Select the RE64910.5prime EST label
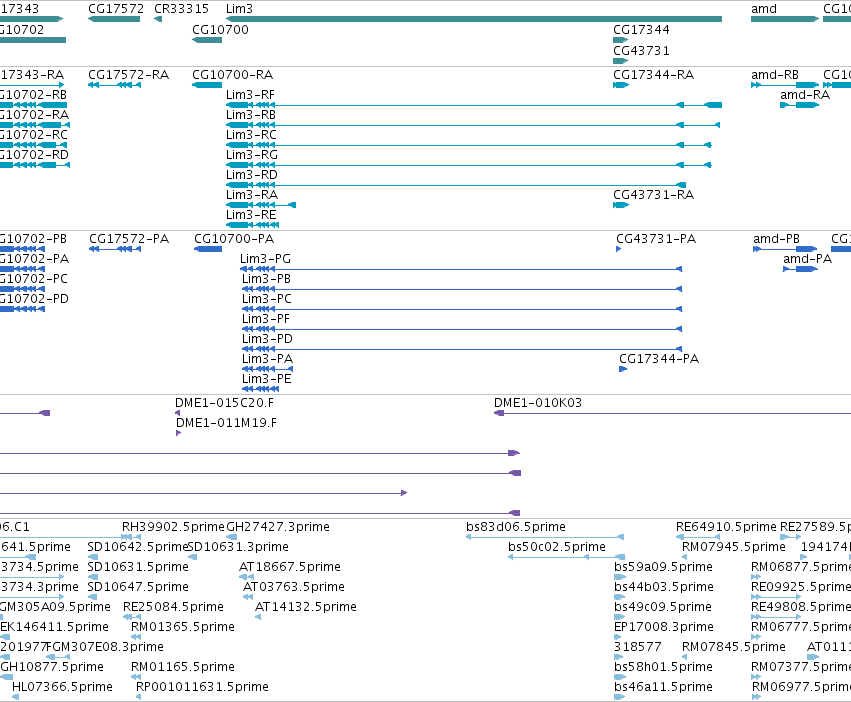This screenshot has height=702, width=851. 726,527
